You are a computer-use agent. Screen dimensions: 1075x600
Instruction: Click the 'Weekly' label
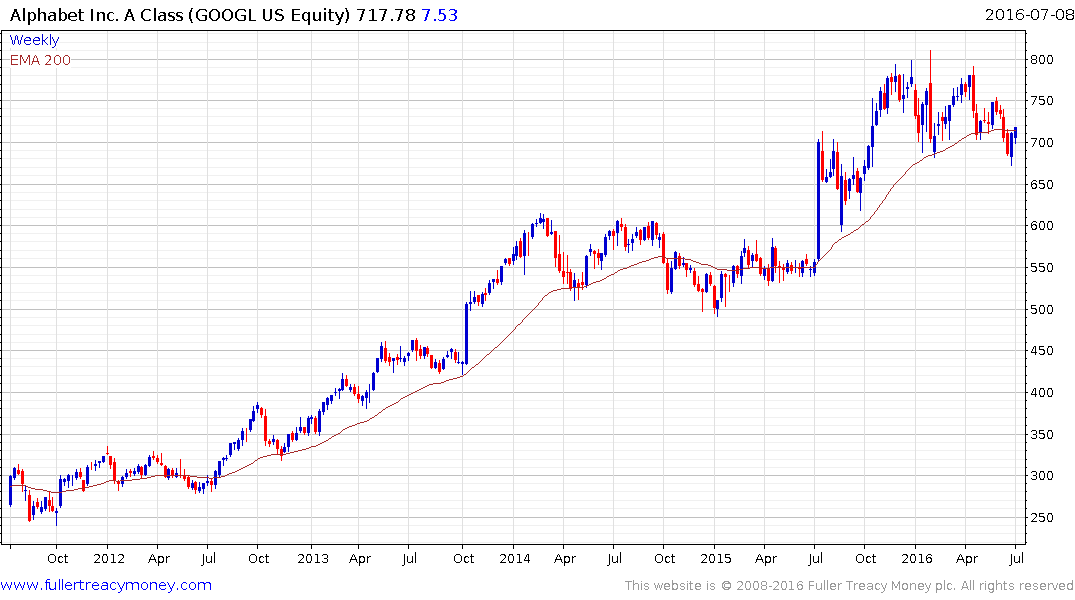pyautogui.click(x=34, y=40)
